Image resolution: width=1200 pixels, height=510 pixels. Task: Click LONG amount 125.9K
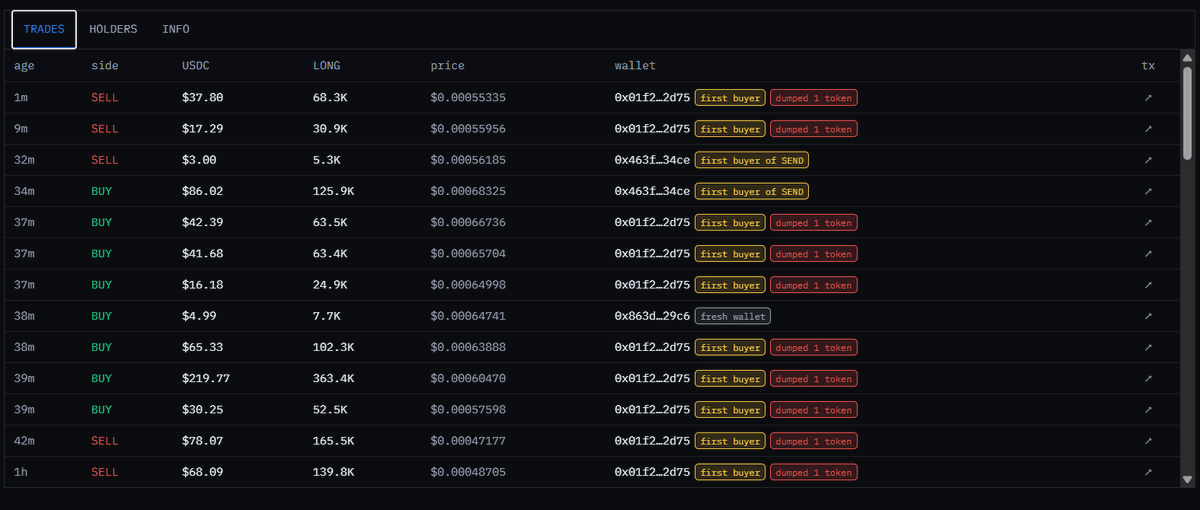click(x=334, y=191)
